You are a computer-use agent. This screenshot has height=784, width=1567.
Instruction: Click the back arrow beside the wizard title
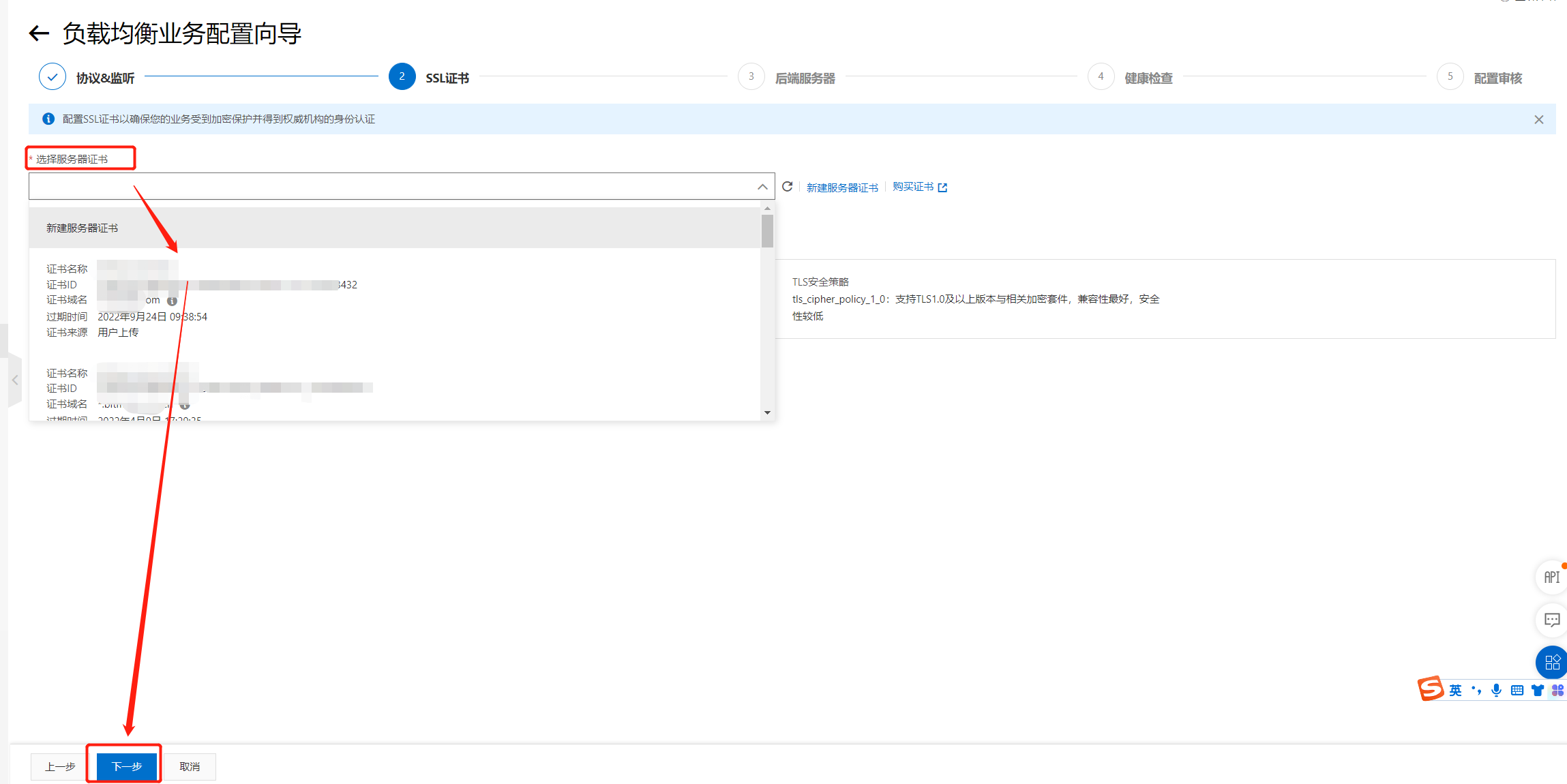coord(39,33)
